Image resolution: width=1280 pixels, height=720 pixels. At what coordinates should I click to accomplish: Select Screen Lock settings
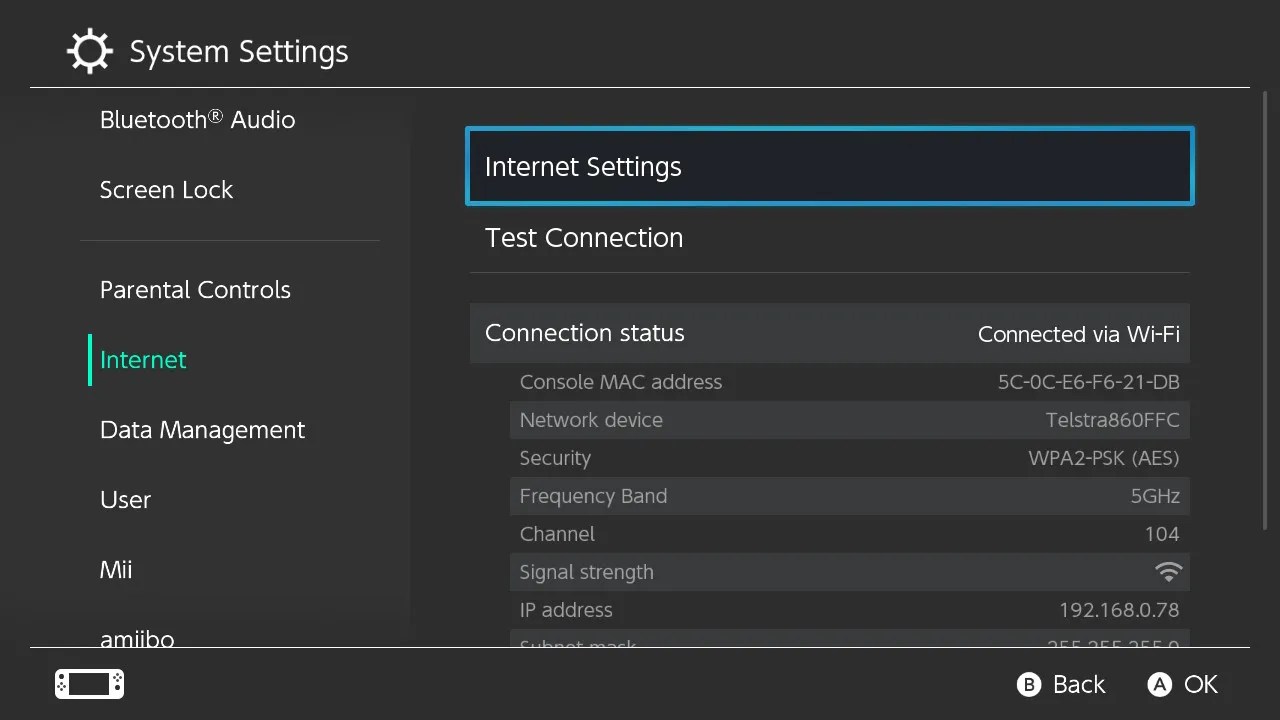tap(166, 189)
